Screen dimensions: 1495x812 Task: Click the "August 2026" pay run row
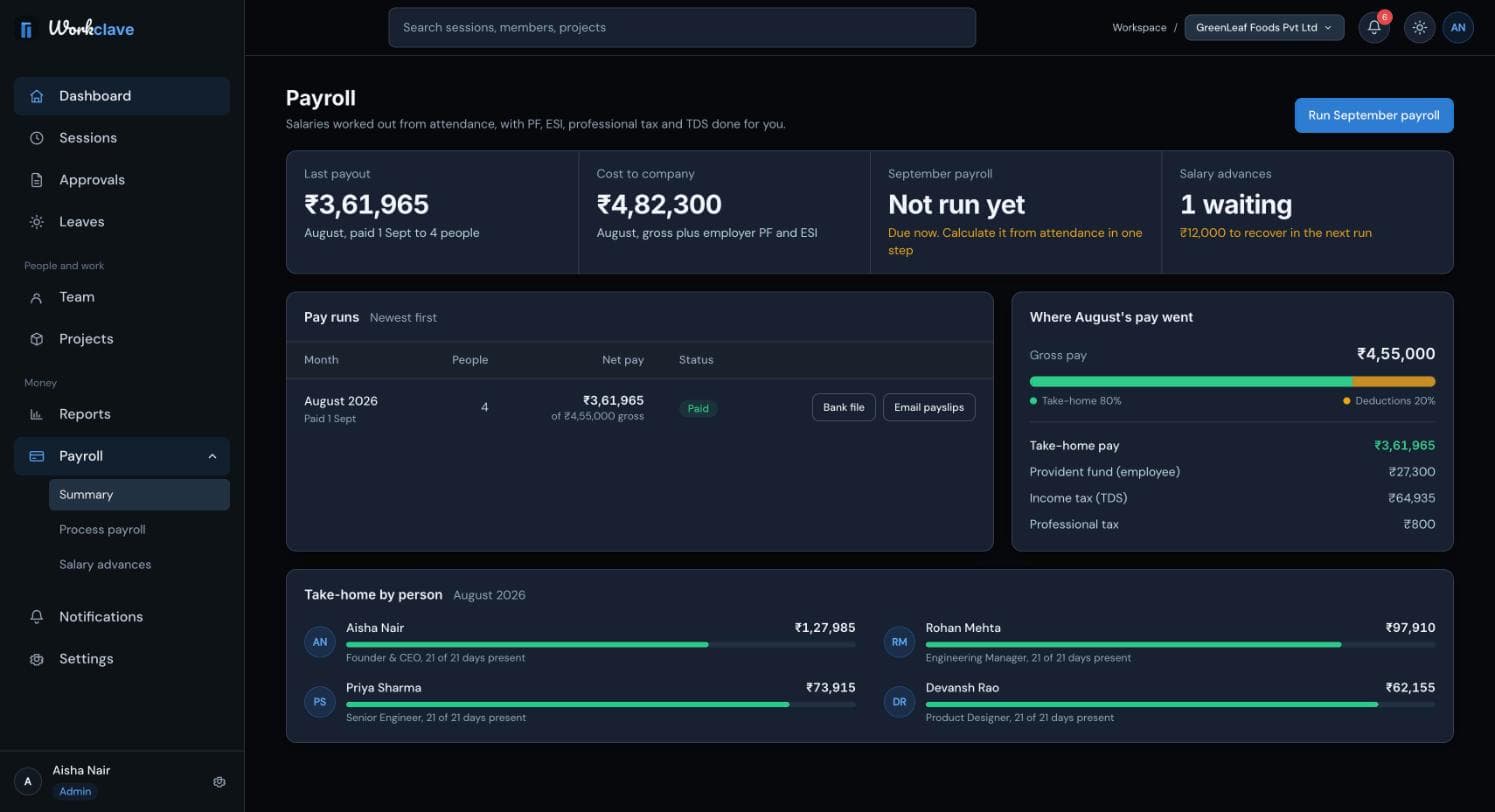[640, 408]
